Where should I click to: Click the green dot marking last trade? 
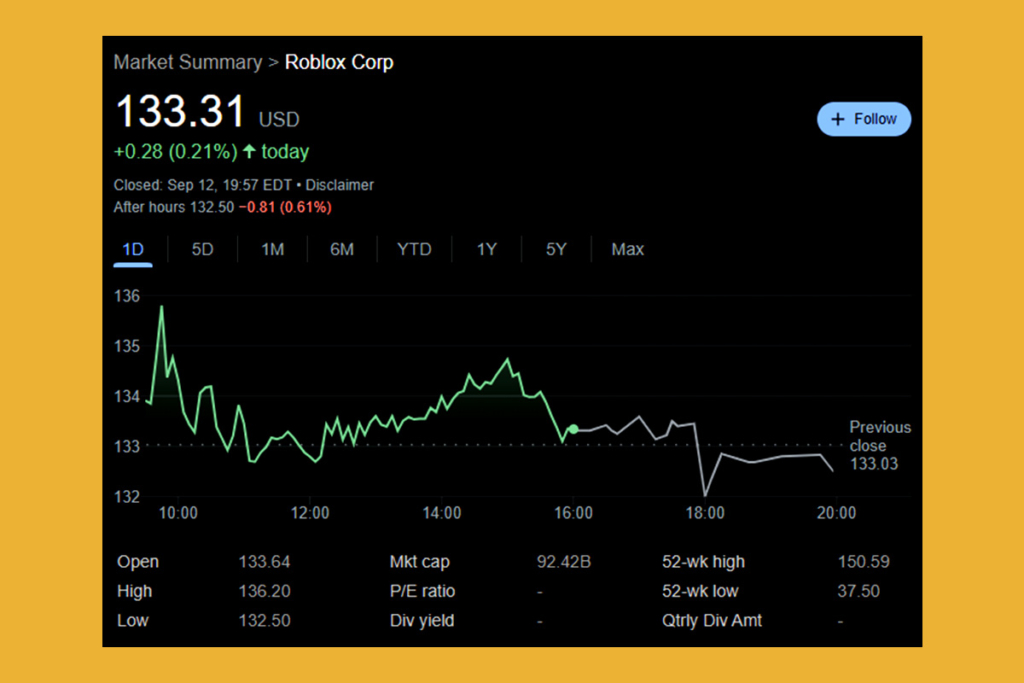click(x=573, y=427)
